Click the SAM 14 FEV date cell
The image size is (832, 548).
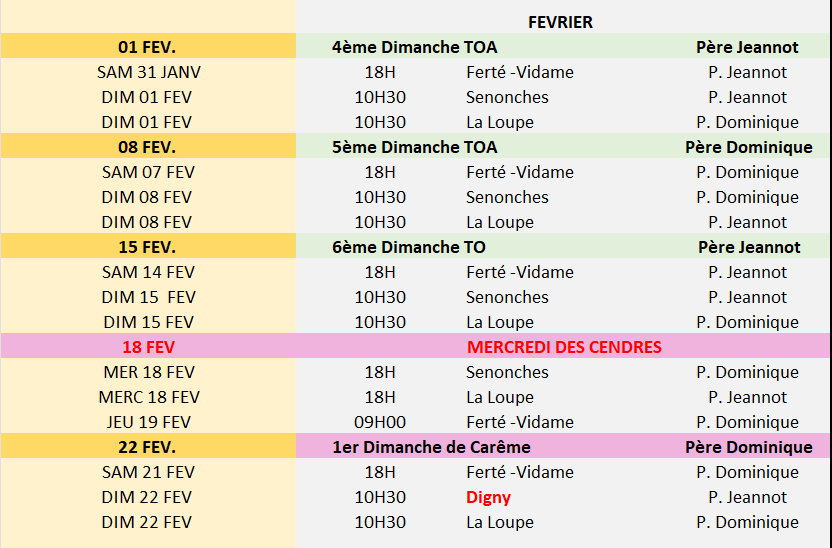(147, 272)
